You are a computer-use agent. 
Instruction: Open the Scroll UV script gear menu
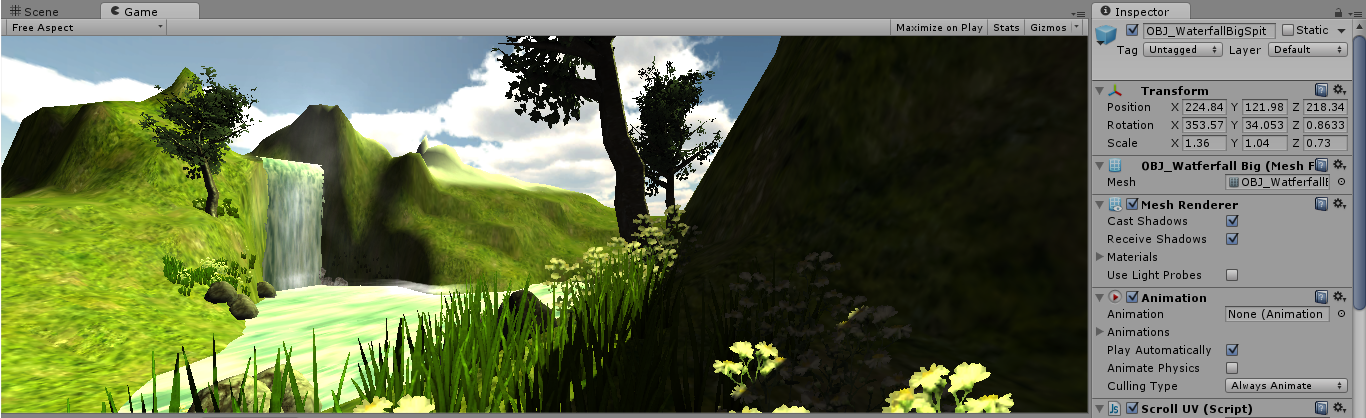click(x=1339, y=408)
